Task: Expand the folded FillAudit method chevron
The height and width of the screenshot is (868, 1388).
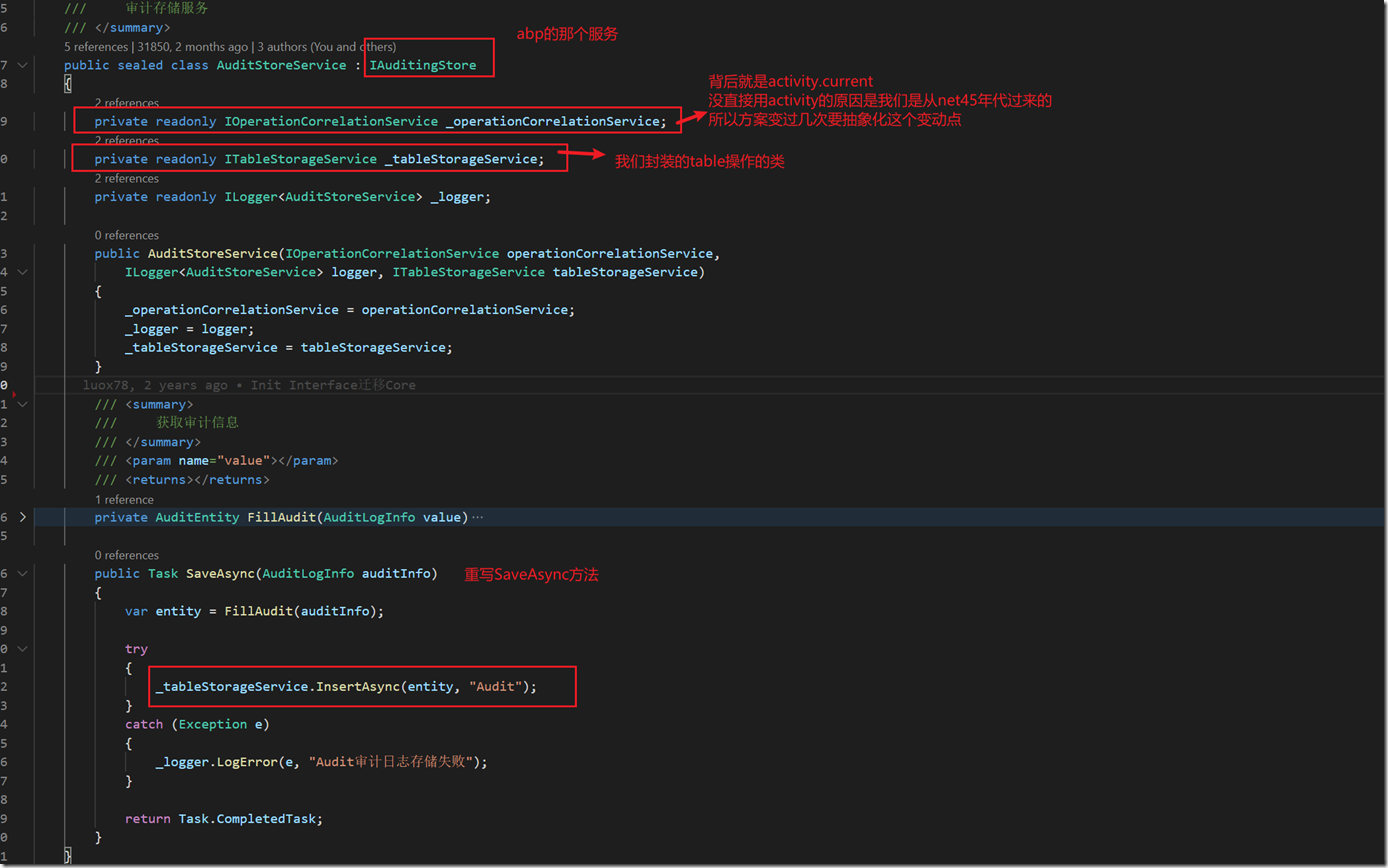Action: tap(22, 517)
